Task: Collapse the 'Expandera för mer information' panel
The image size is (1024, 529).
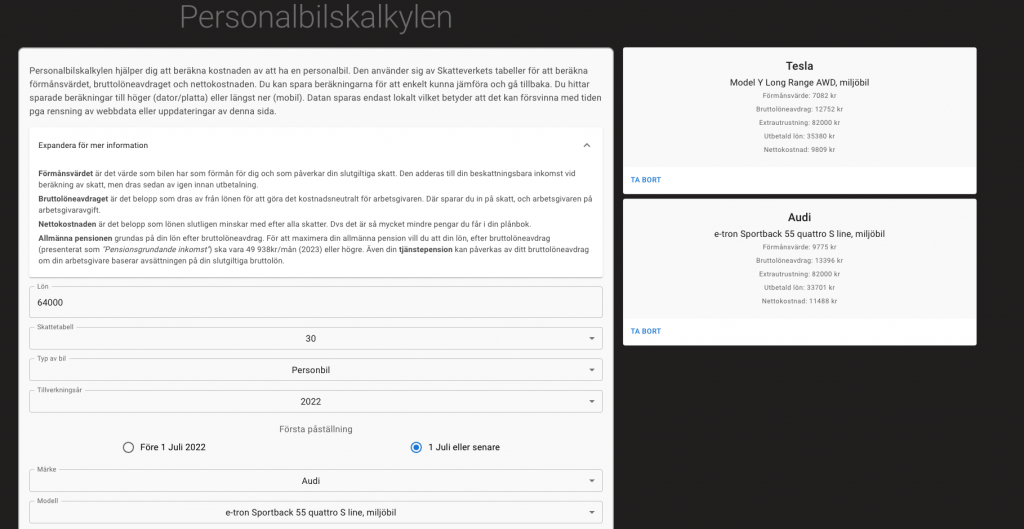Action: (x=315, y=145)
